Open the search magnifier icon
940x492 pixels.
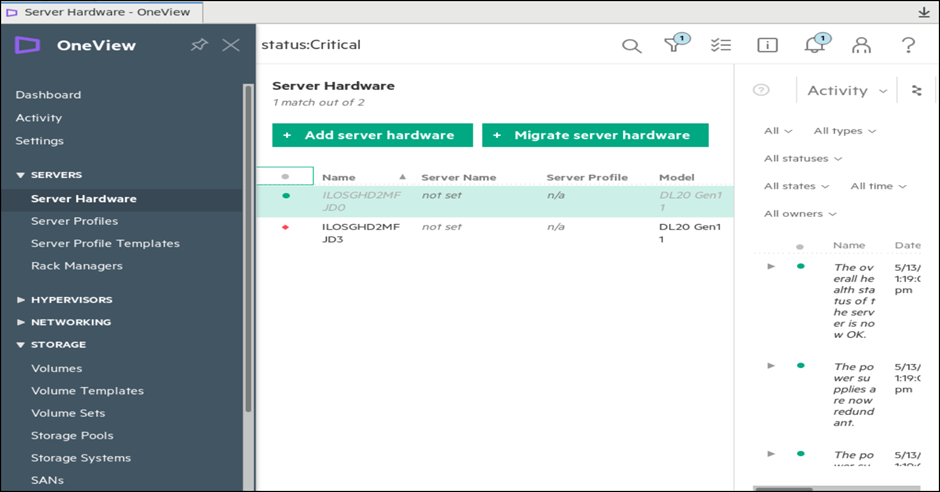(631, 46)
